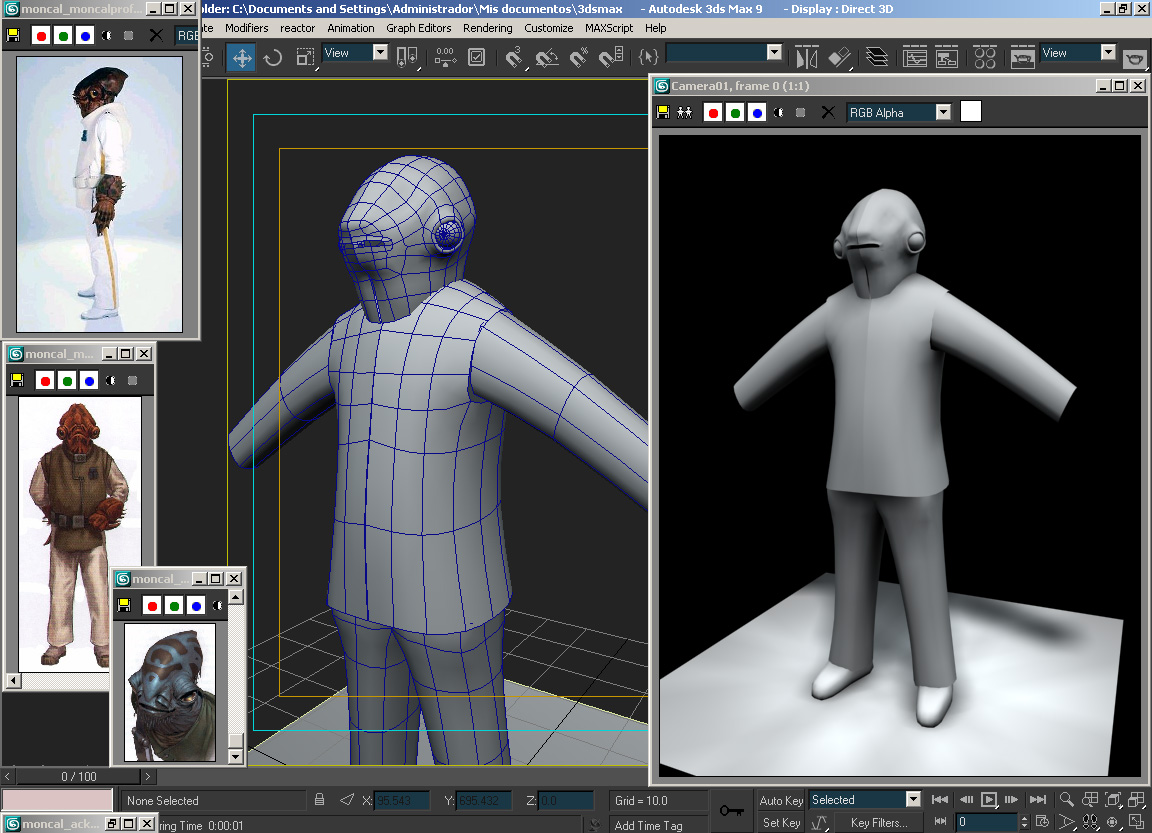Click the Set Keys key icon

click(732, 811)
